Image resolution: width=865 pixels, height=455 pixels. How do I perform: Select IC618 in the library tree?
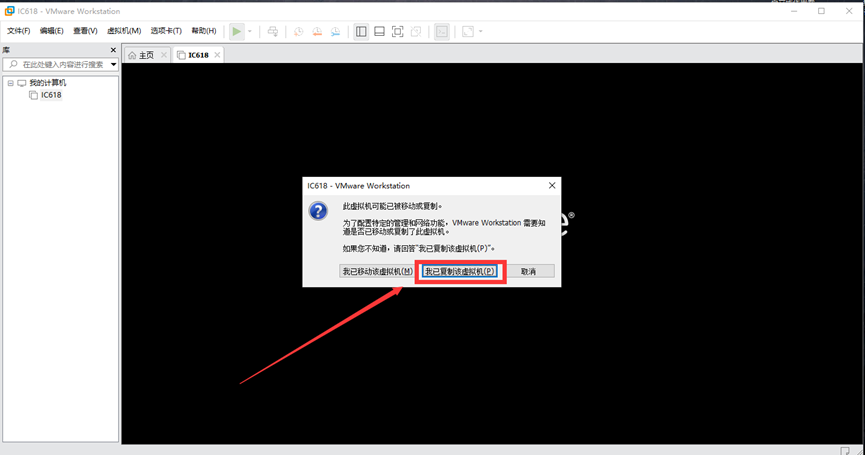51,95
